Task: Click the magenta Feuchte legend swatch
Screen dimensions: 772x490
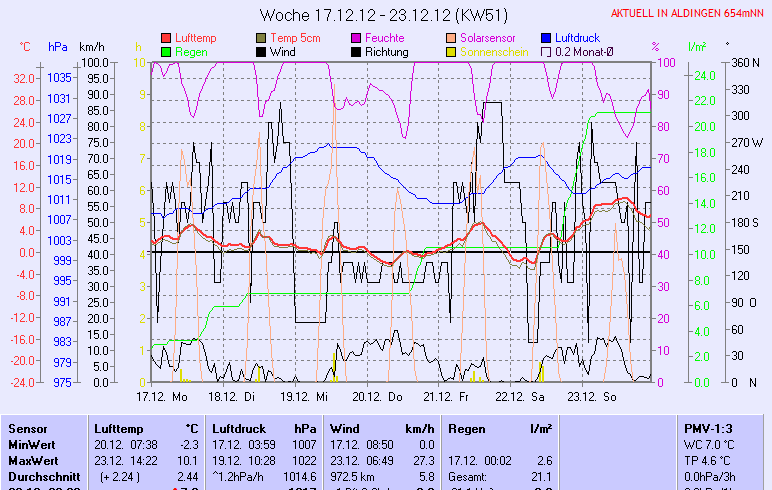Action: (x=356, y=37)
